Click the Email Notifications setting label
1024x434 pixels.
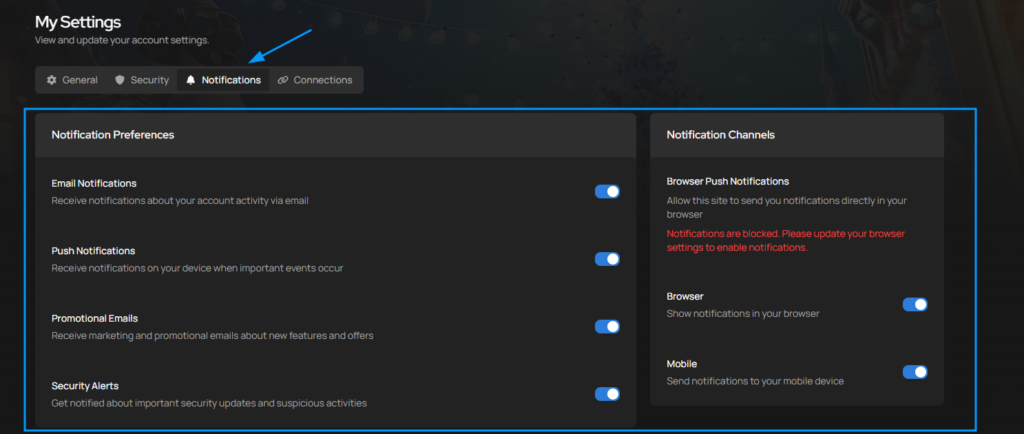point(94,183)
